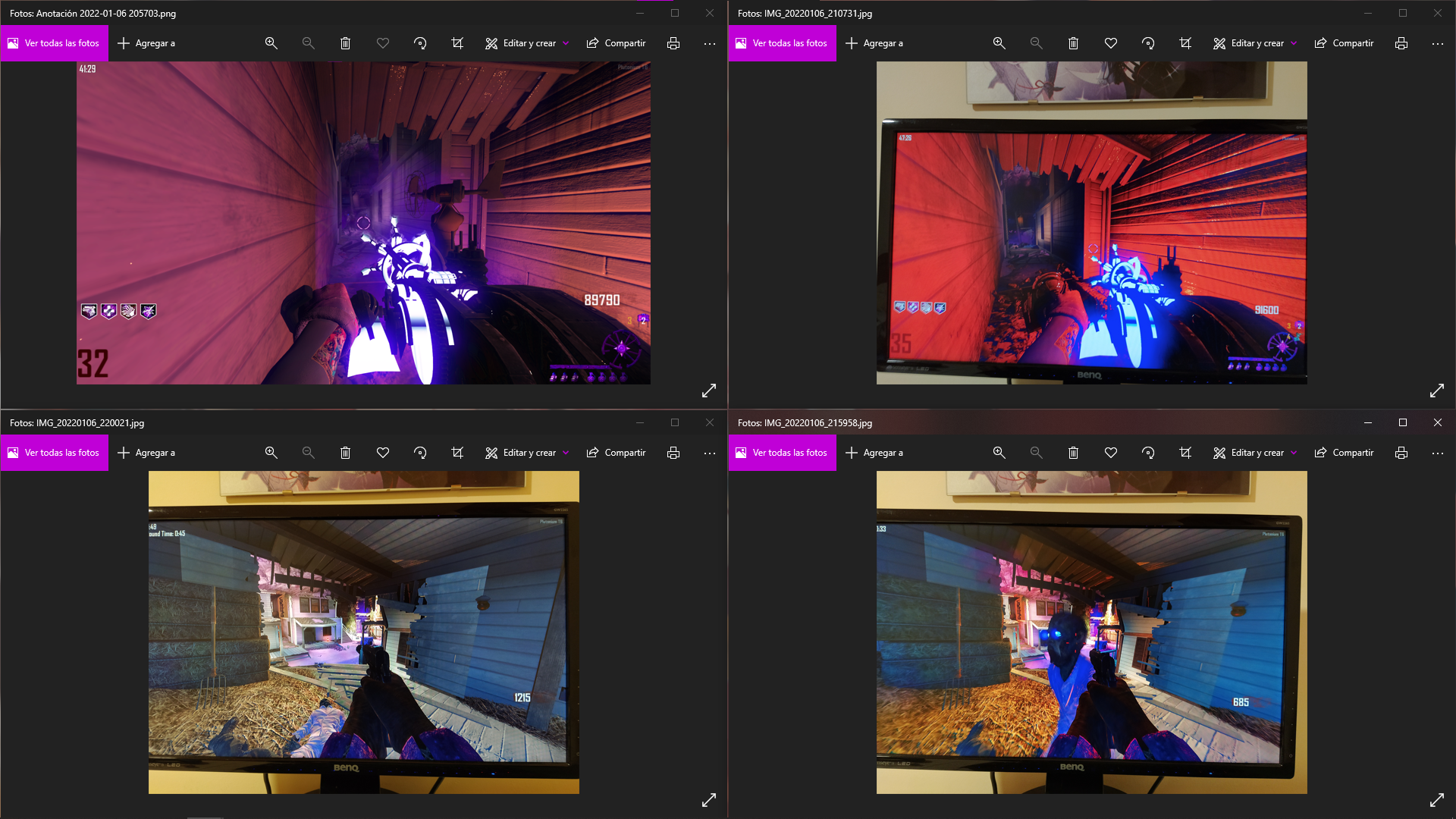The width and height of the screenshot is (1456, 819).
Task: Click the displayed photo in IMG_20220106_220021 window
Action: [x=364, y=632]
